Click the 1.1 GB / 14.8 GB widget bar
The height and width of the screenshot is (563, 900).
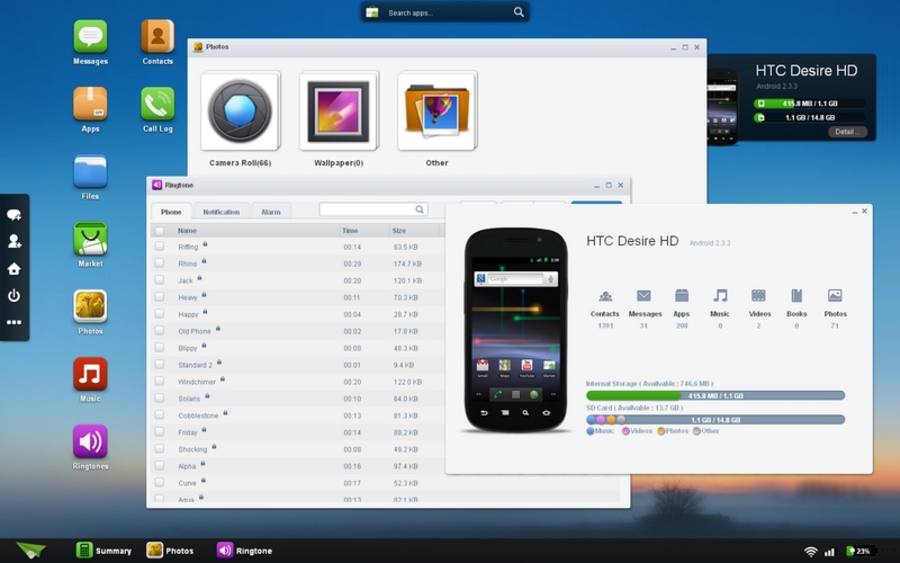coord(809,118)
